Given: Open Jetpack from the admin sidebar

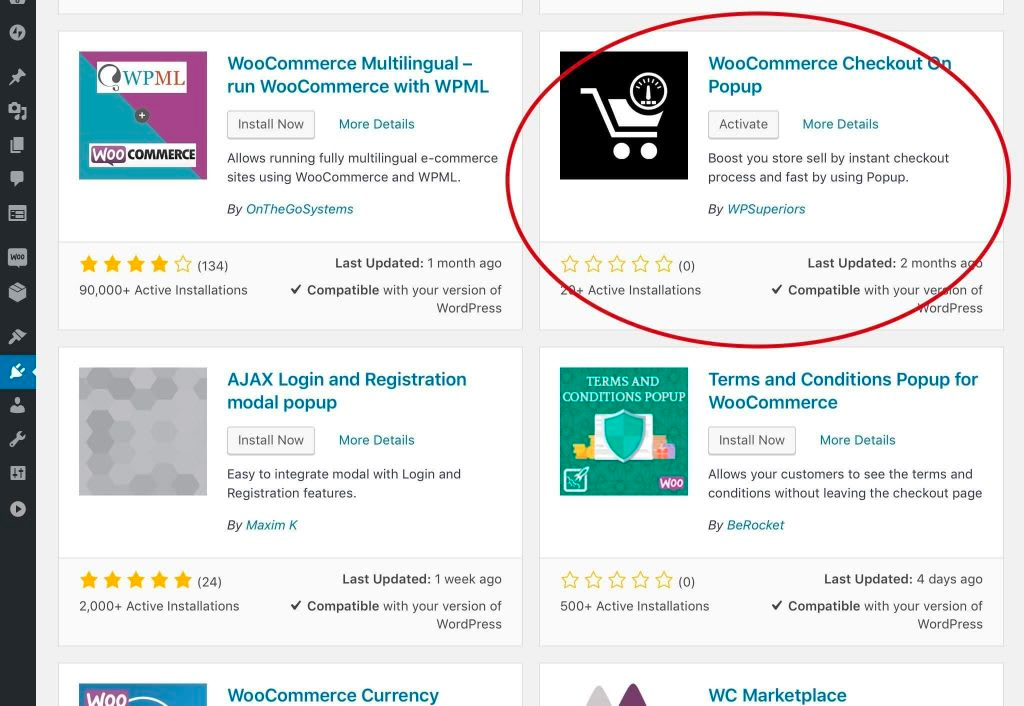Looking at the screenshot, I should [18, 32].
